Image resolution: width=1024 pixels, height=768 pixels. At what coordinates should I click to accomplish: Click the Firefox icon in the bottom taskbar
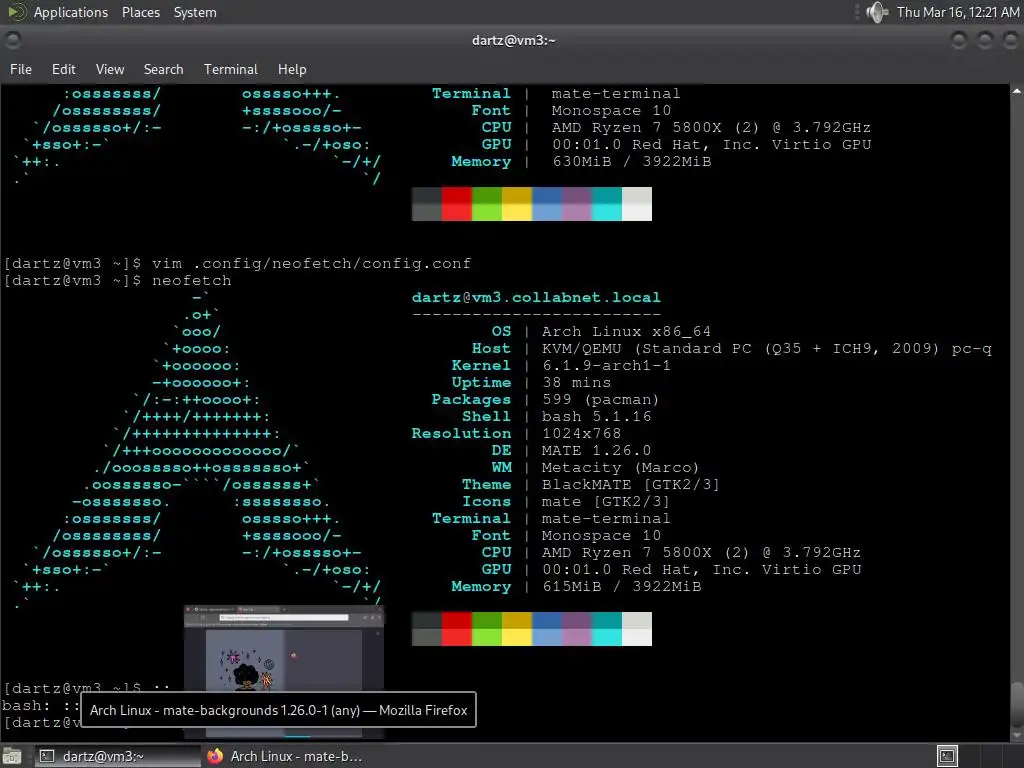click(x=215, y=756)
